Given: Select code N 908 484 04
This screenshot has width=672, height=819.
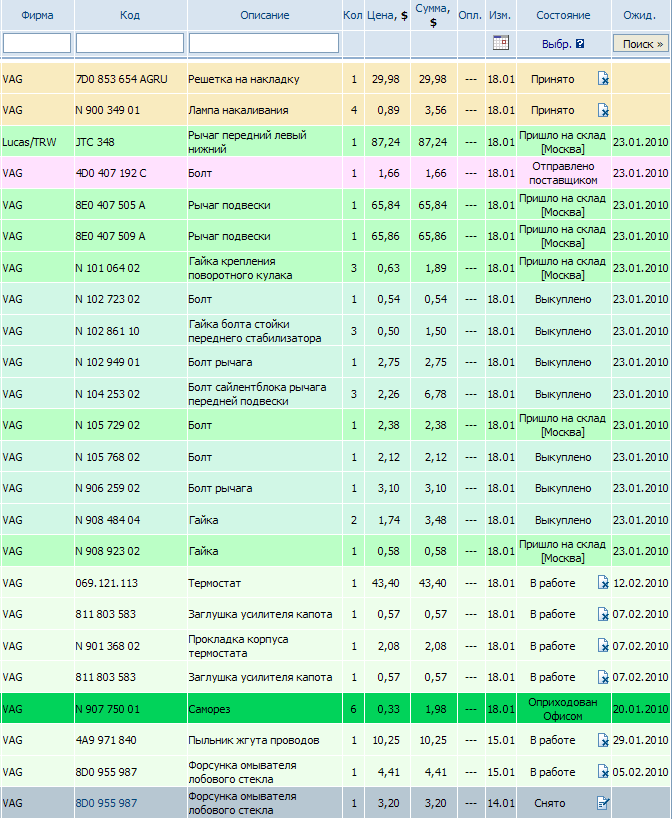Looking at the screenshot, I should click(108, 520).
